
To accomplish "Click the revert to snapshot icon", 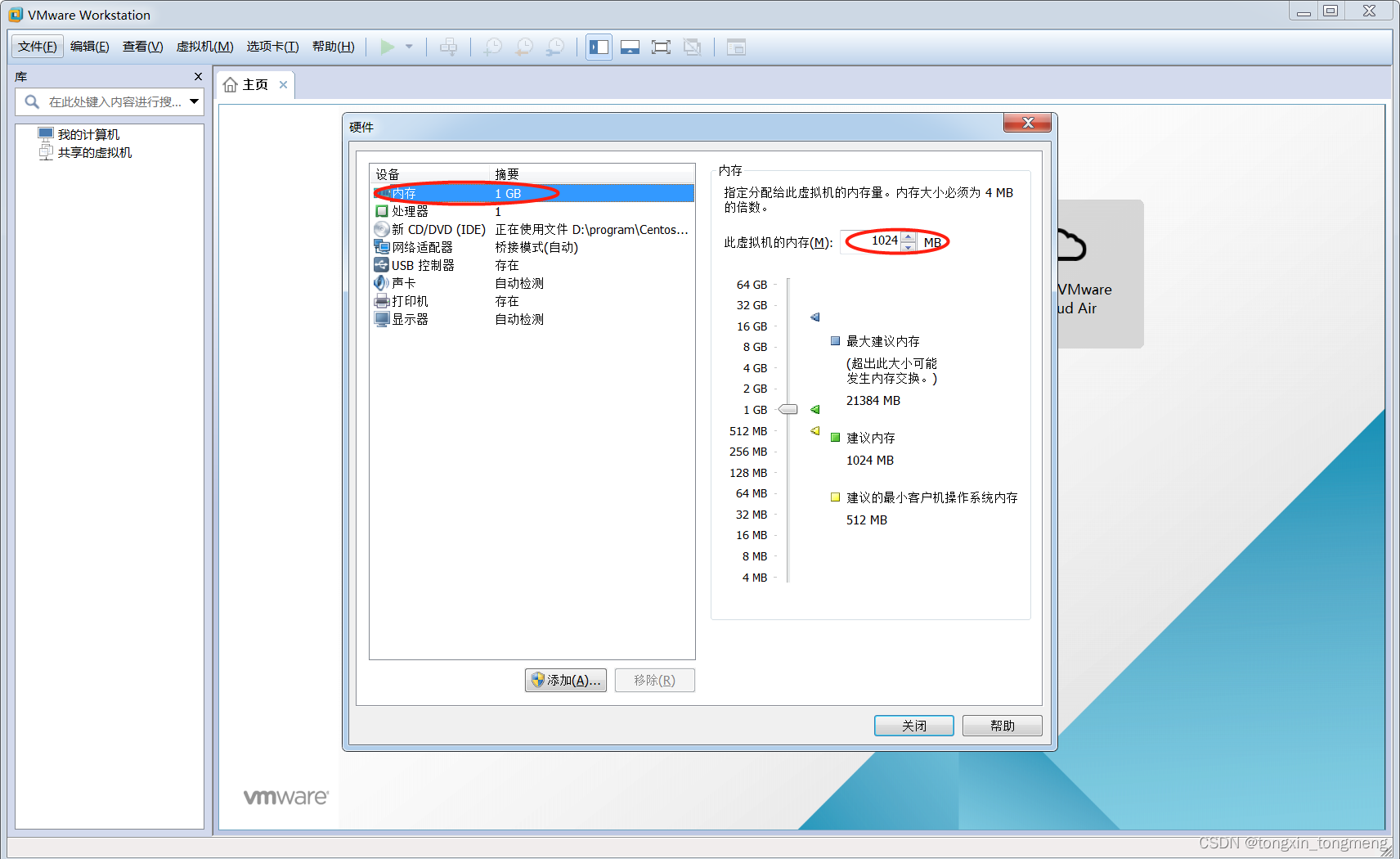I will pos(524,47).
